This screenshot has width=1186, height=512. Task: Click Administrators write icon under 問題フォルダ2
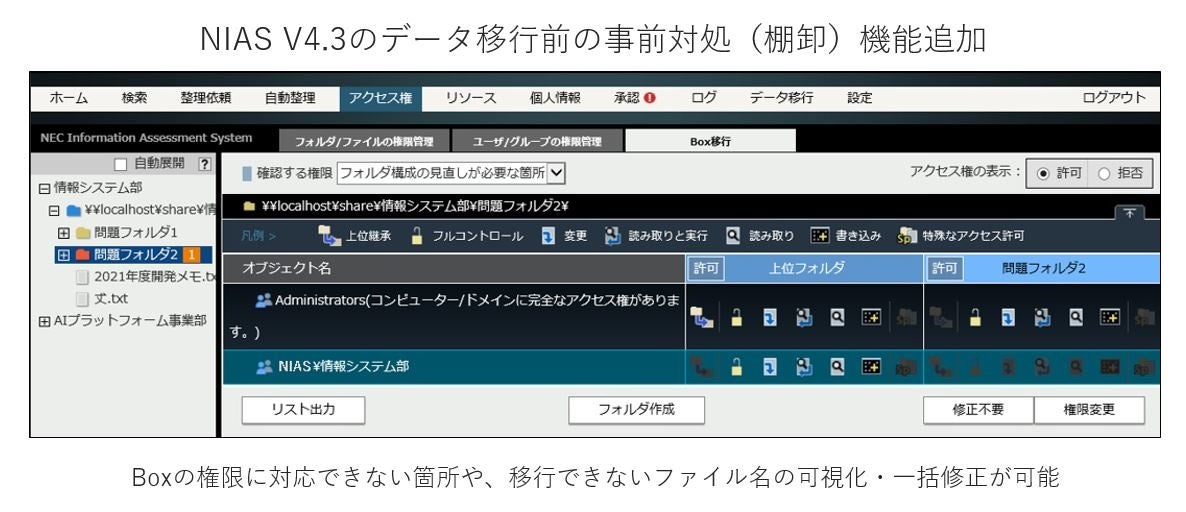pyautogui.click(x=1110, y=318)
